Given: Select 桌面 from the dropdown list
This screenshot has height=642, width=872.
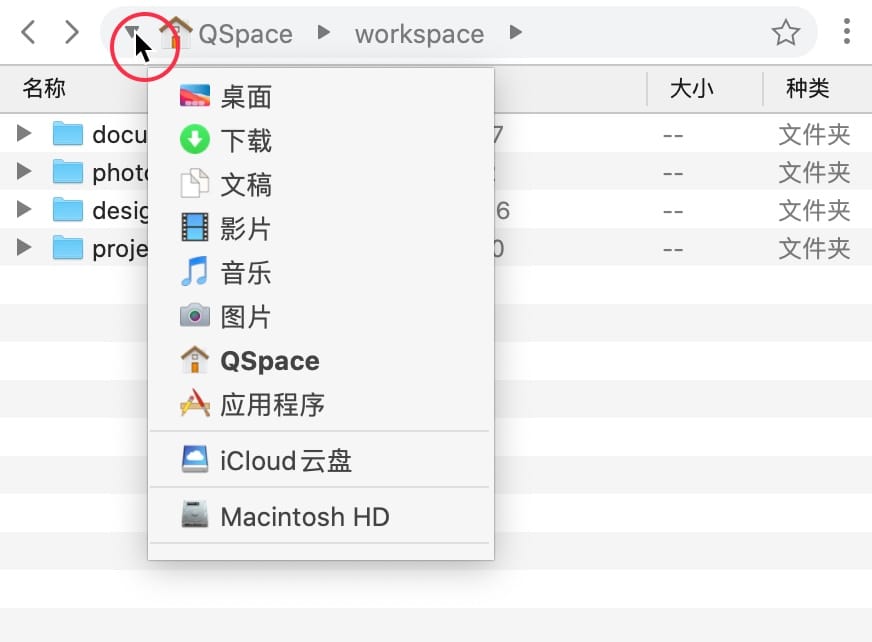Looking at the screenshot, I should click(246, 97).
